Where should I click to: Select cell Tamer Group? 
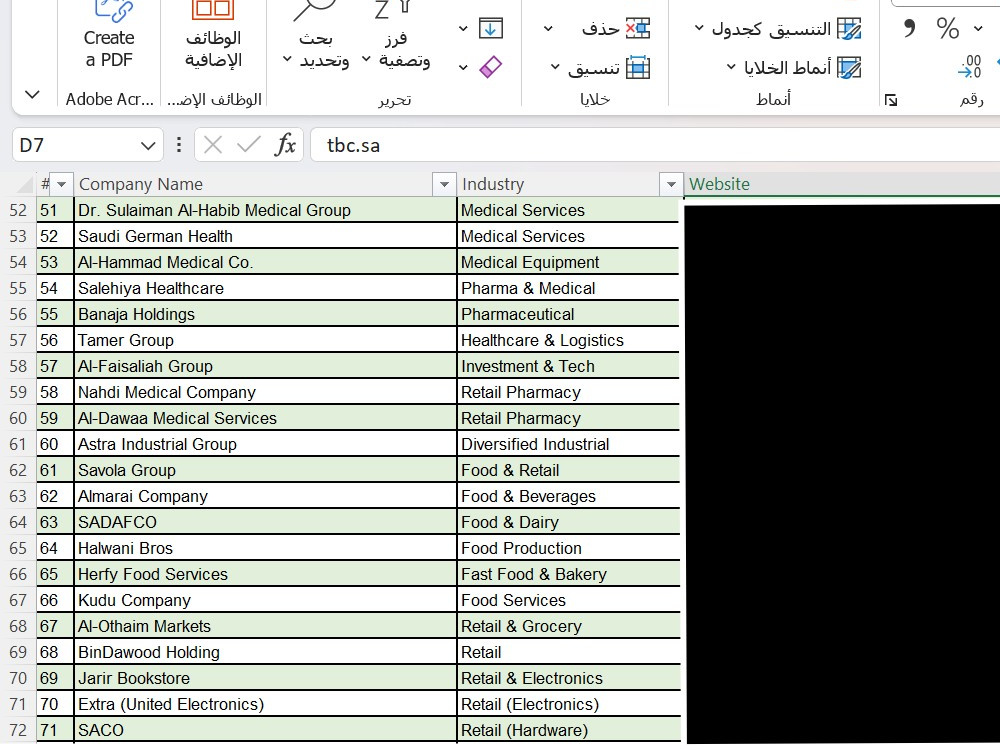265,341
